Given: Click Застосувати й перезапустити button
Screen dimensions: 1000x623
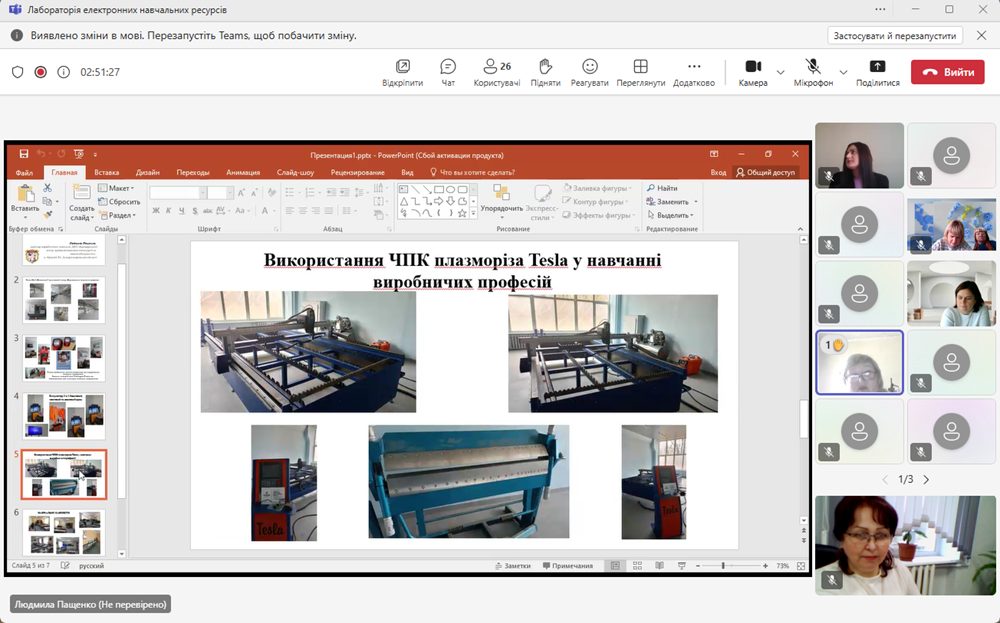Looking at the screenshot, I should [895, 35].
